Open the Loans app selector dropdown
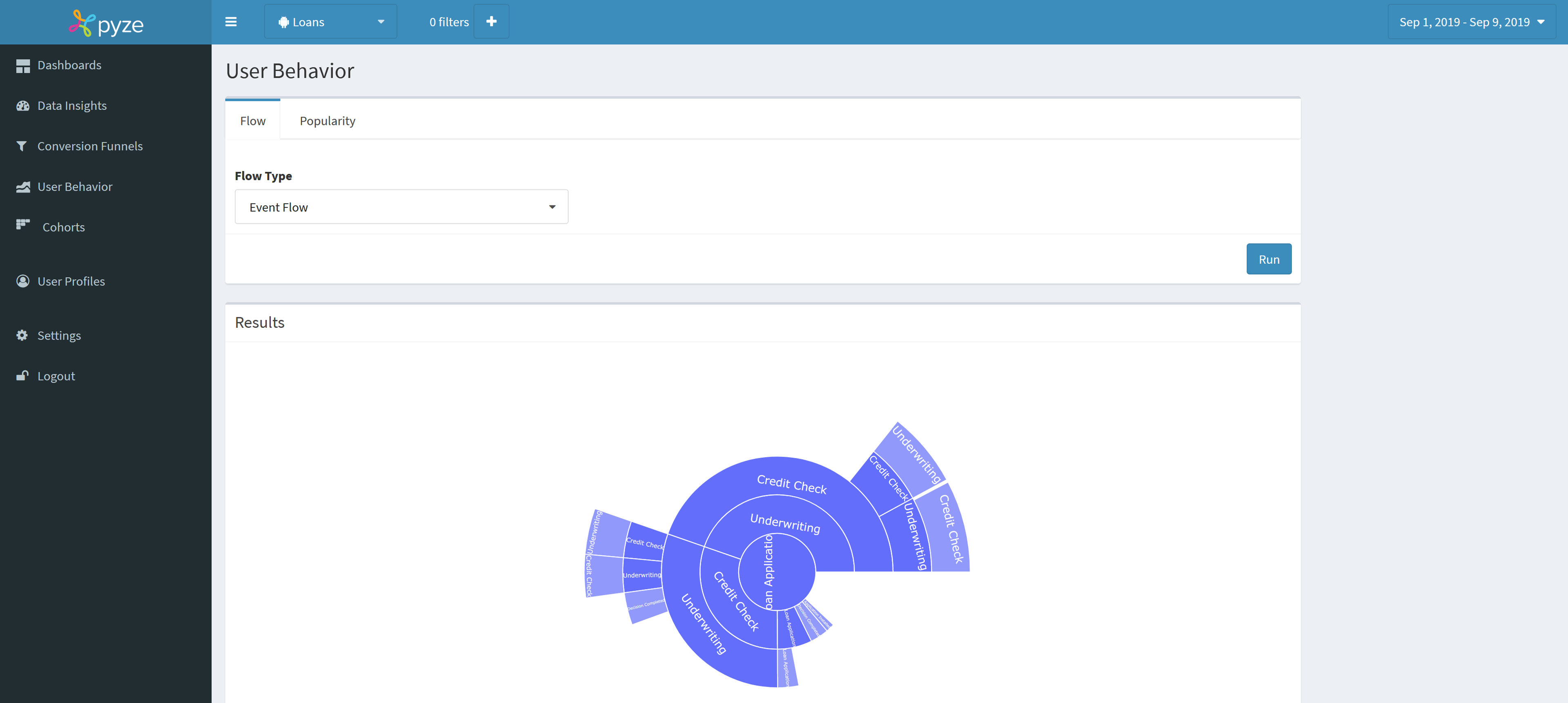 tap(330, 22)
